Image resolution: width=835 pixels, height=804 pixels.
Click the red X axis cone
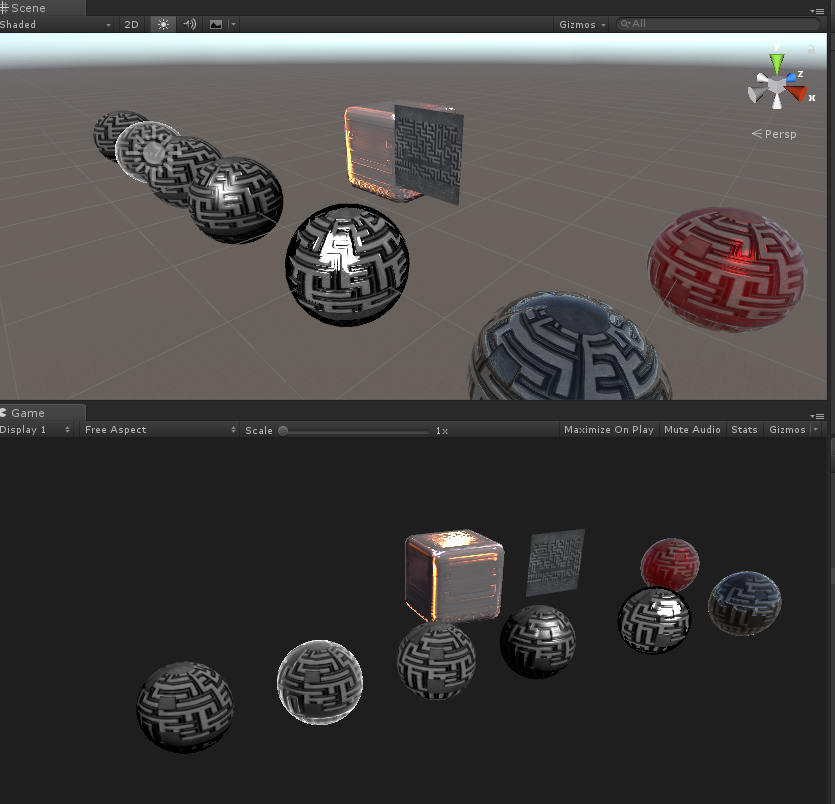click(x=798, y=93)
